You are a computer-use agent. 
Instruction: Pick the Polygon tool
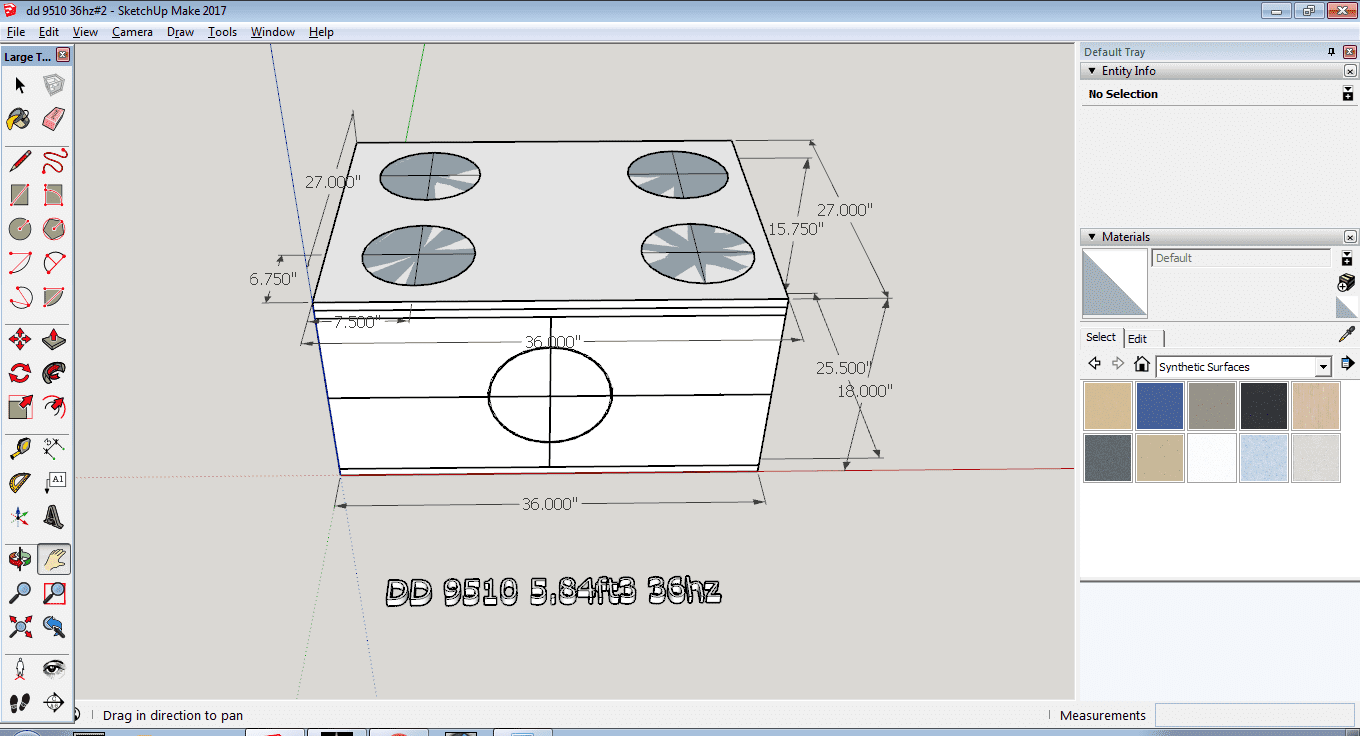click(54, 228)
